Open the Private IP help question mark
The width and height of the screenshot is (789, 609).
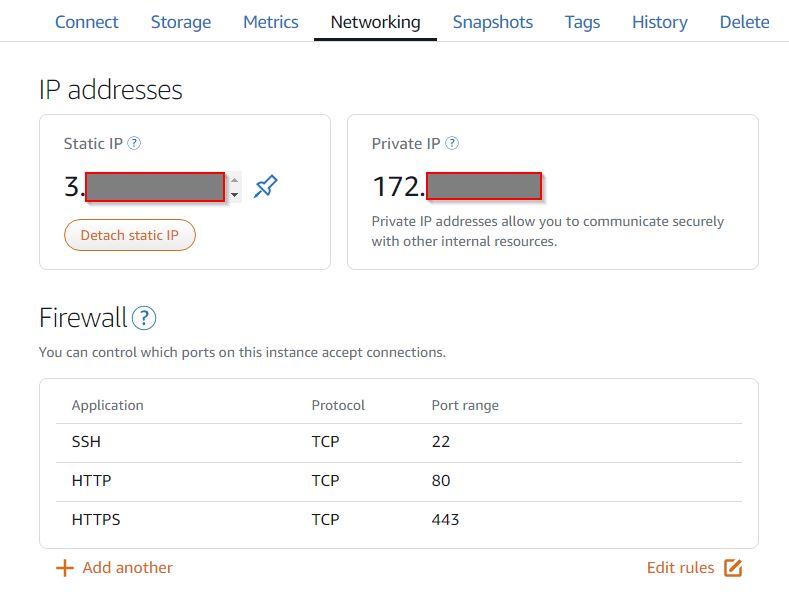point(452,143)
